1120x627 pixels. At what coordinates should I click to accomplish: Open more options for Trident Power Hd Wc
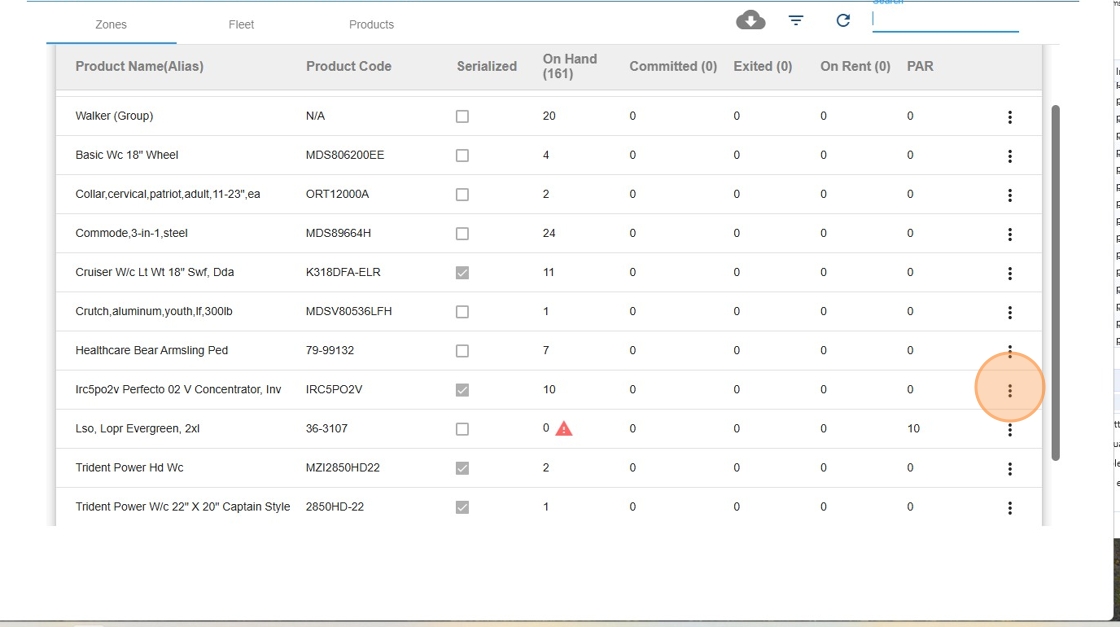tap(1010, 469)
